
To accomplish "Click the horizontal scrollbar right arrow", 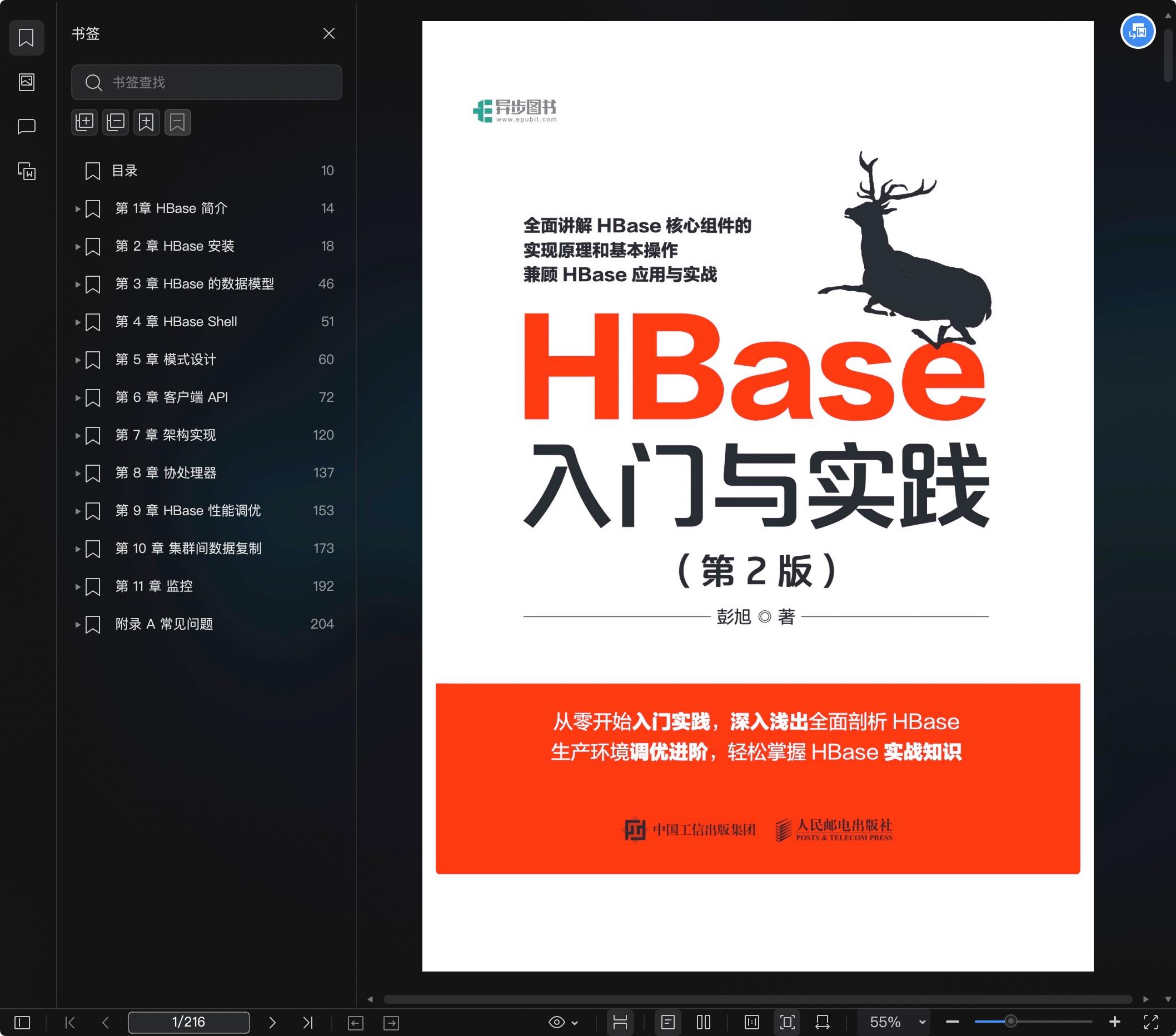I will (1145, 999).
